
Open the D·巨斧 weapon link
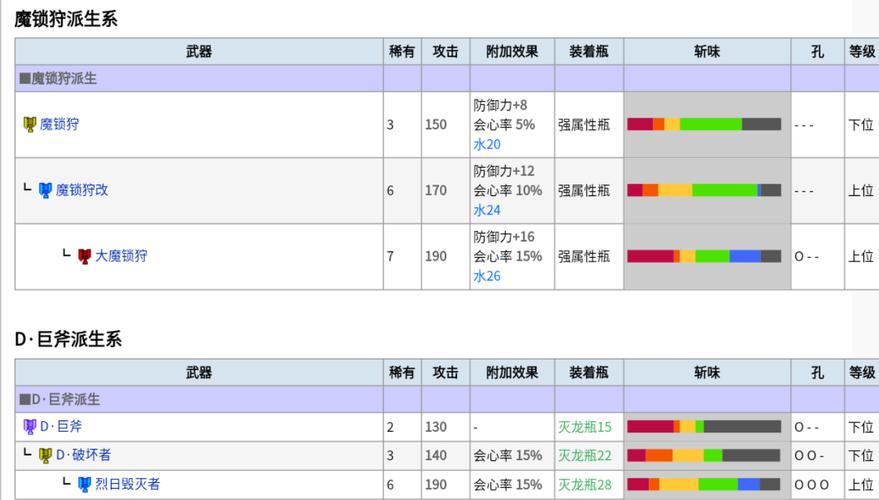[61, 427]
